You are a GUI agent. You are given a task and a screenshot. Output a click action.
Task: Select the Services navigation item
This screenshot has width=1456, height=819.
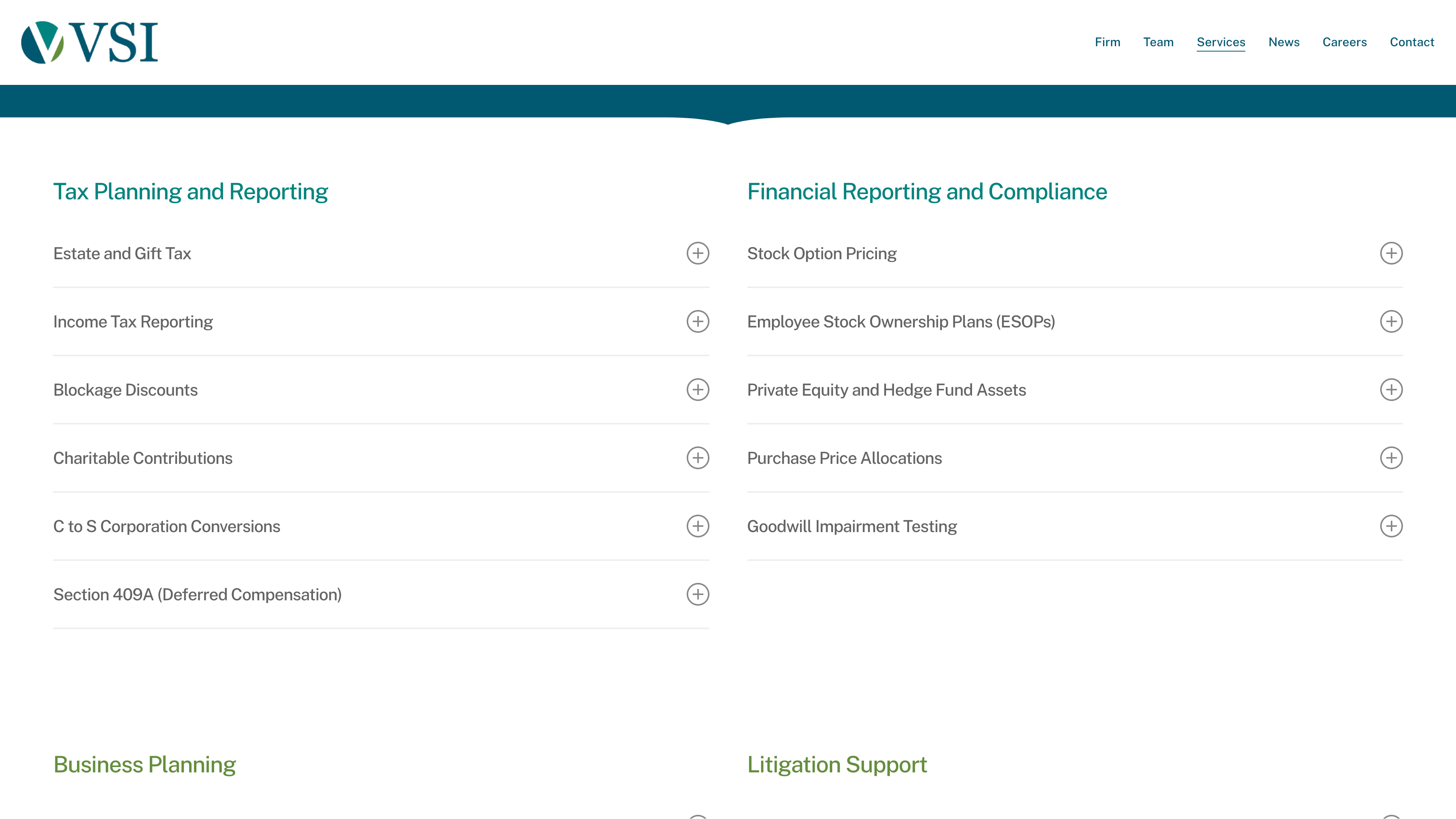click(x=1221, y=42)
